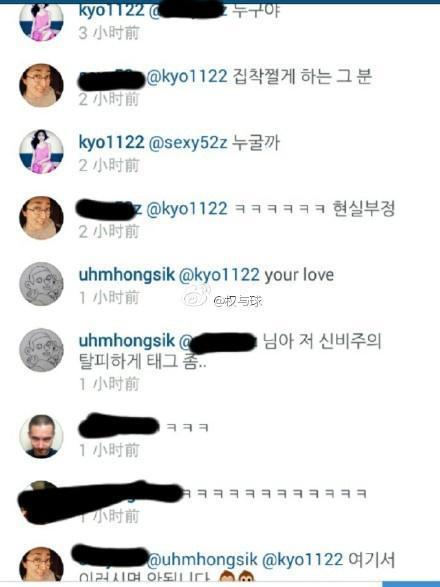Image resolution: width=440 pixels, height=587 pixels.
Task: Click the Weibo watermark logo
Action: 197,296
